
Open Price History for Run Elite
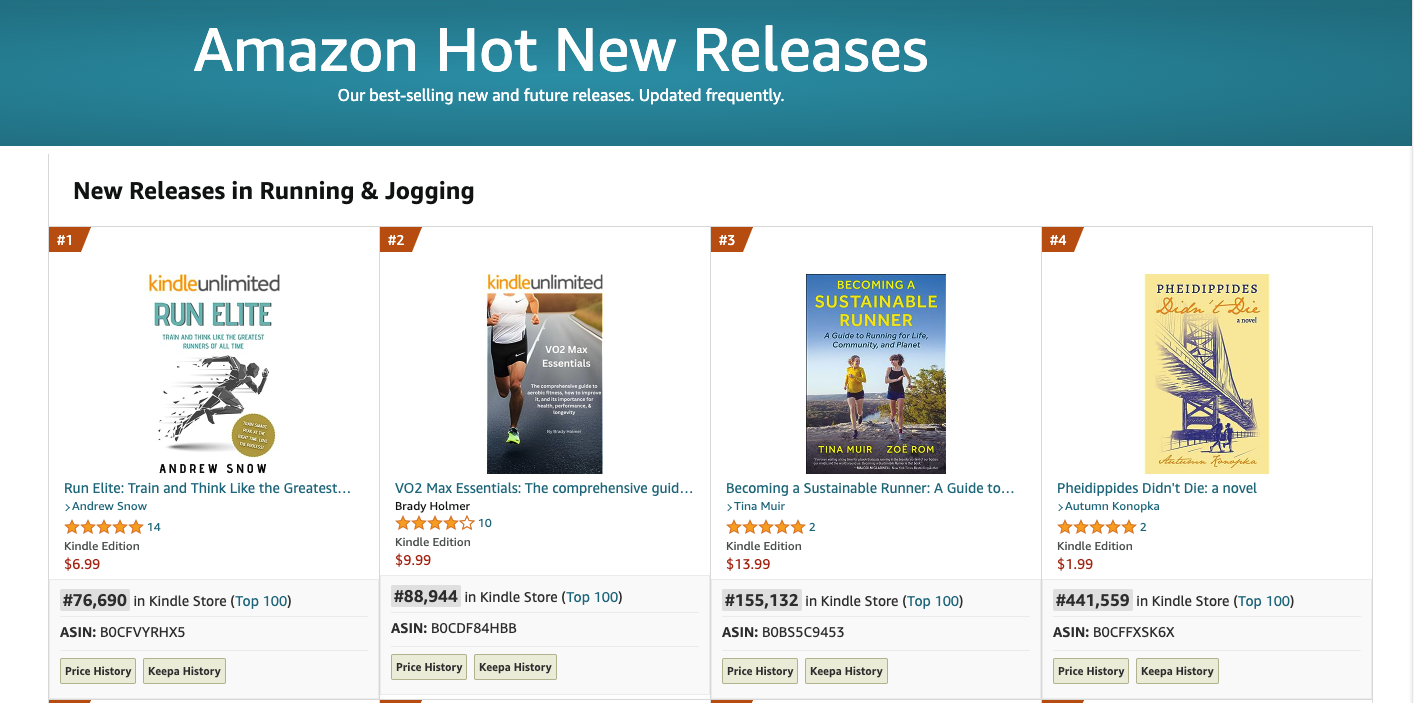tap(97, 671)
